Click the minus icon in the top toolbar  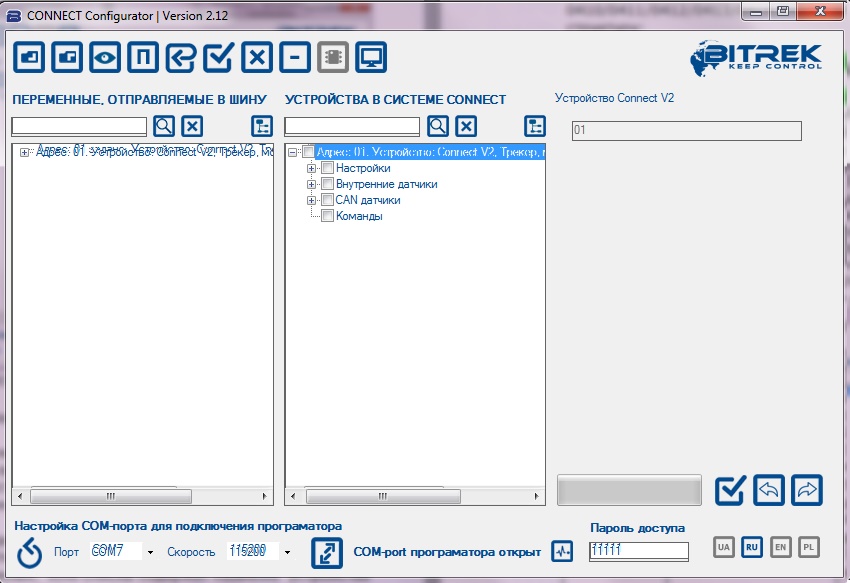point(294,58)
